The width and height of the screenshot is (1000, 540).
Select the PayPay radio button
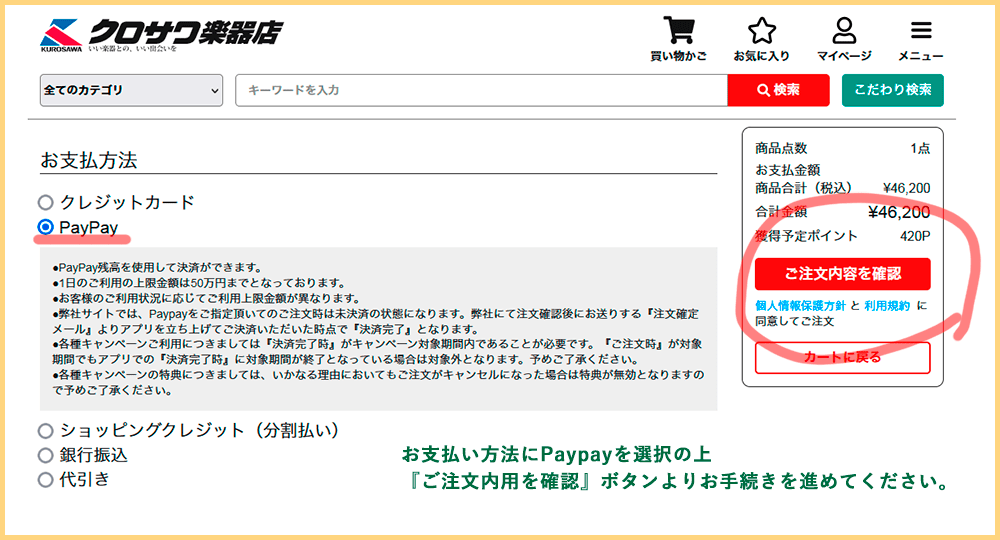click(x=45, y=228)
